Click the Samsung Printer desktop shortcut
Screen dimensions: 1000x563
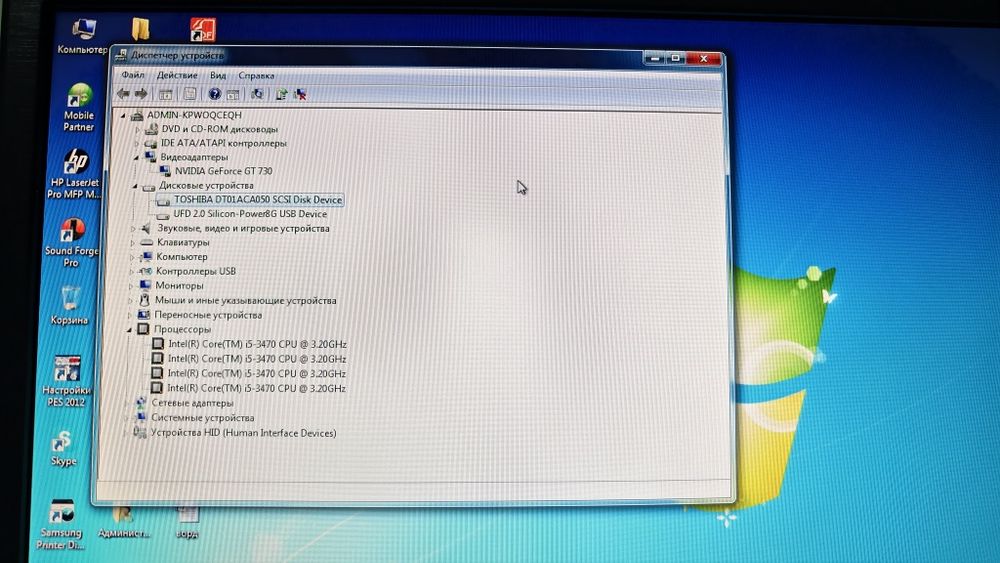(60, 524)
